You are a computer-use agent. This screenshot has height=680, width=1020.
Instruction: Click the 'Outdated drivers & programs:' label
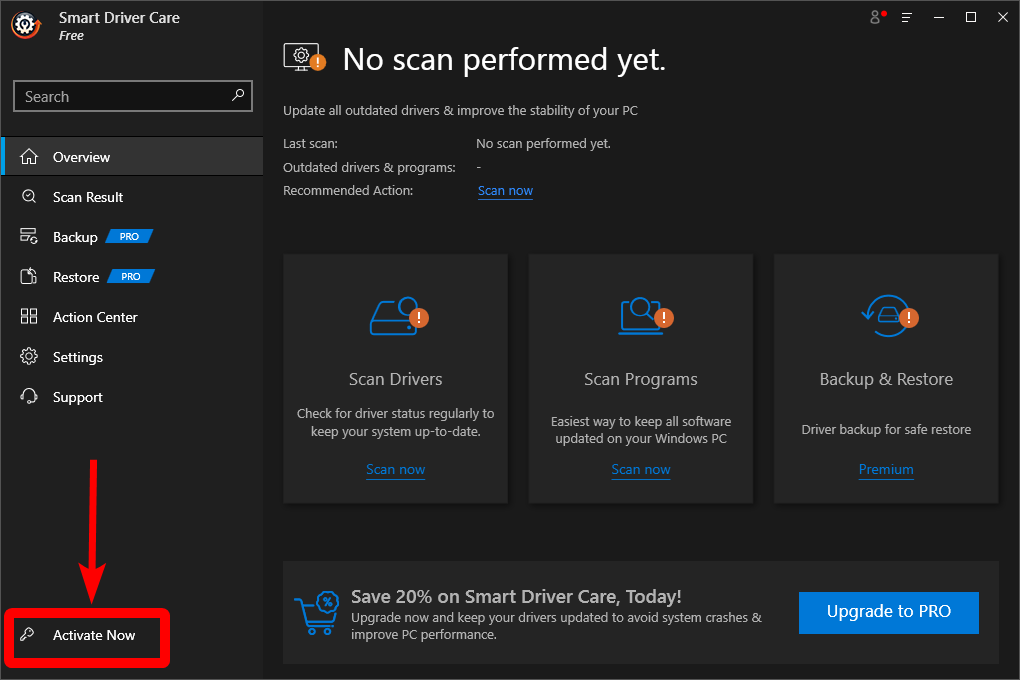(369, 167)
